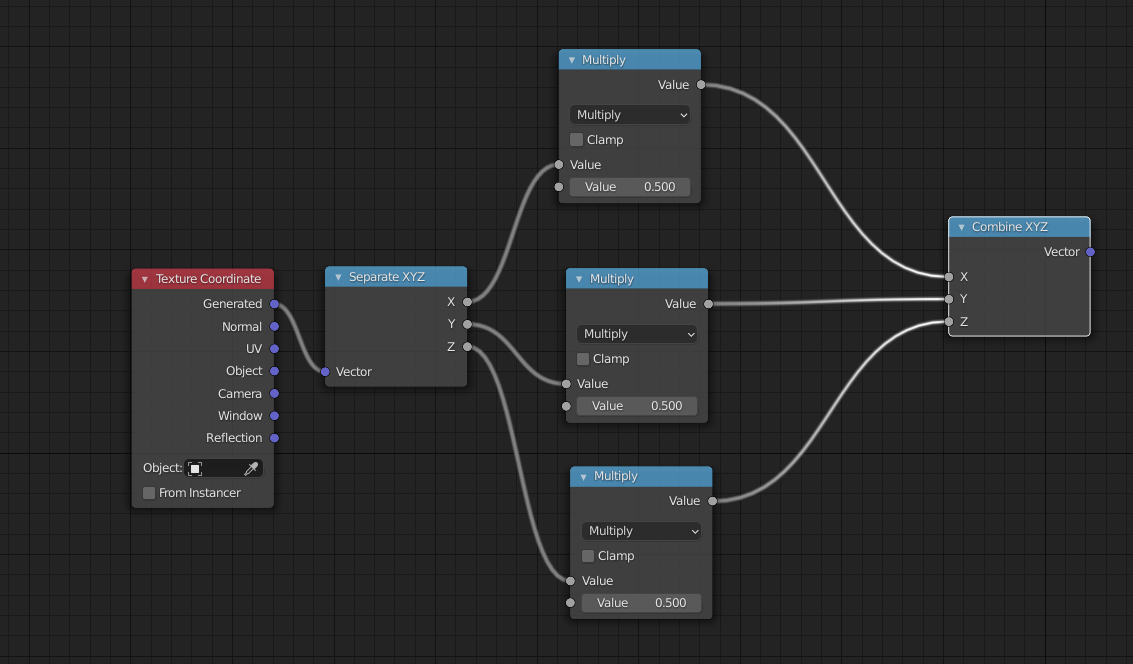1133x664 pixels.
Task: Click the Value field on the top Multiply node
Action: pos(629,186)
